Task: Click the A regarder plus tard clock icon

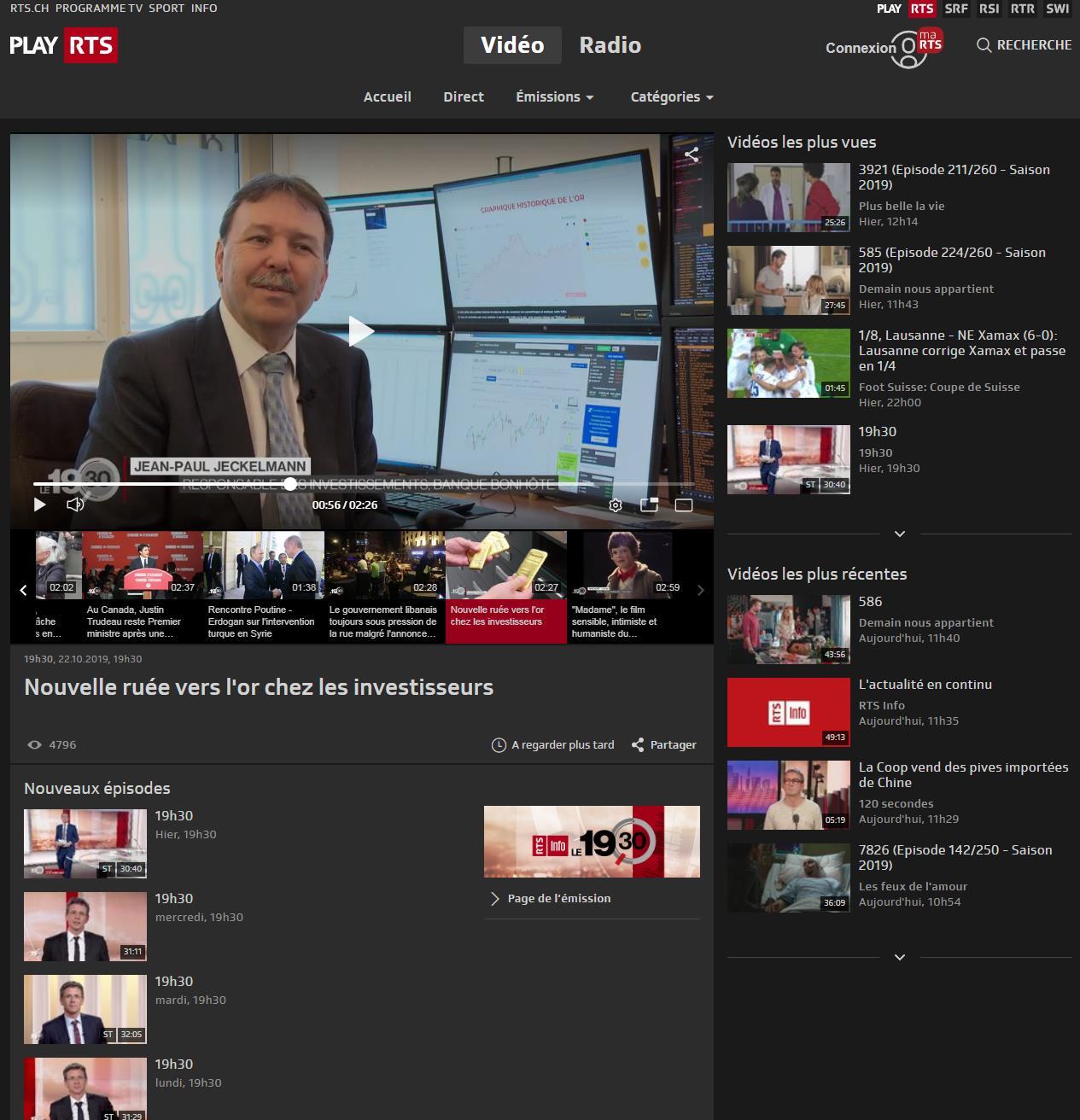Action: click(x=499, y=745)
